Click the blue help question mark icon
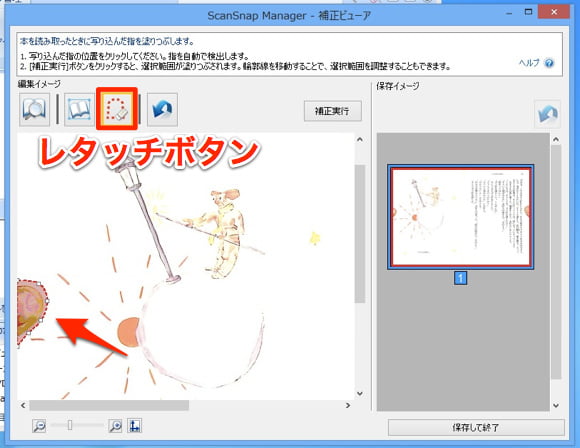580x448 pixels. [x=549, y=63]
